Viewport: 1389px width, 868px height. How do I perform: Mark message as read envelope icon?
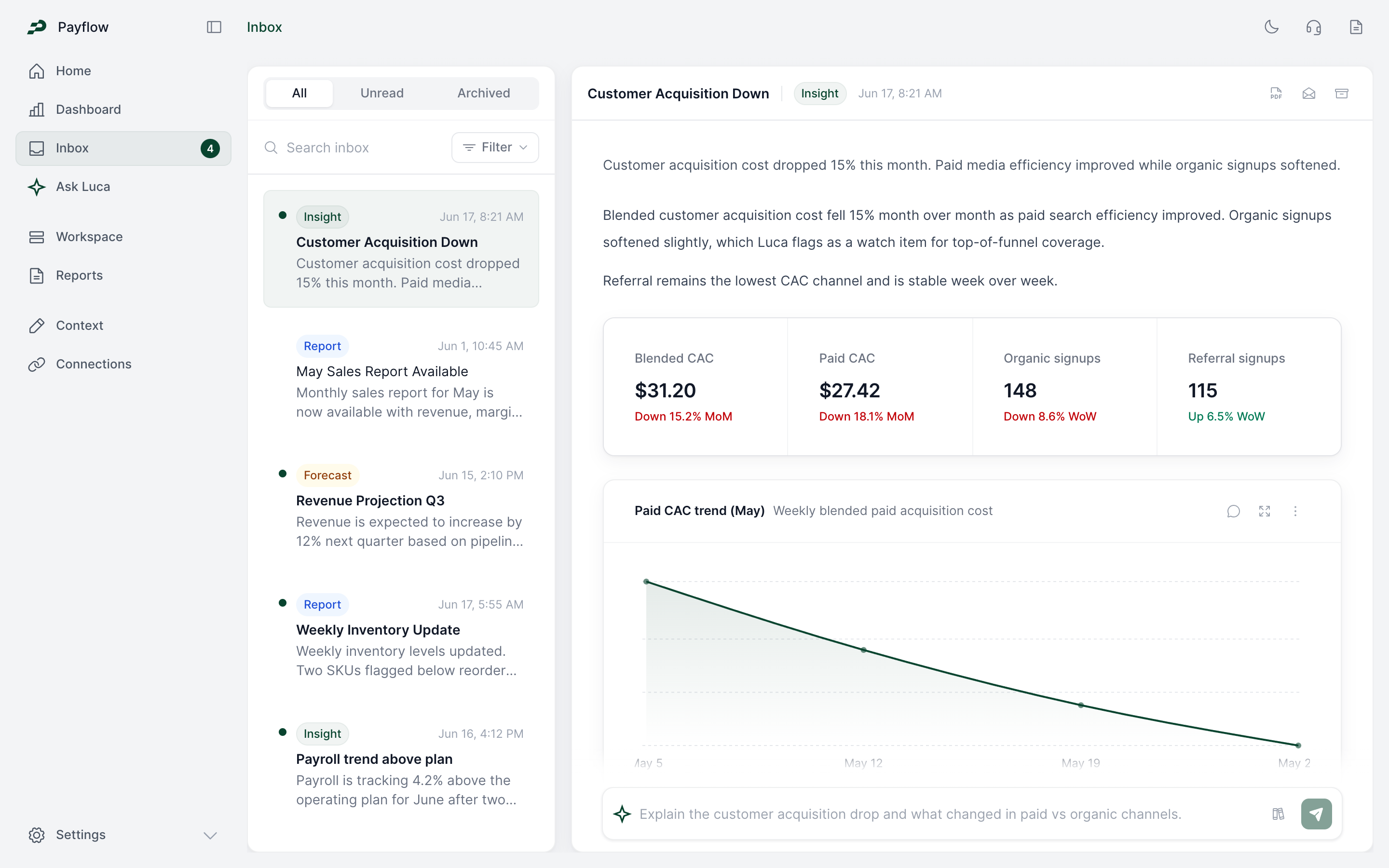(1308, 94)
